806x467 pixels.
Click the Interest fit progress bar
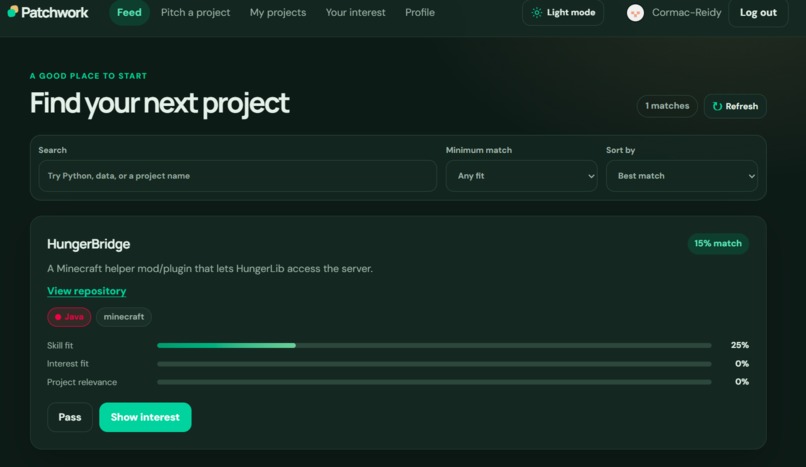pyautogui.click(x=434, y=364)
